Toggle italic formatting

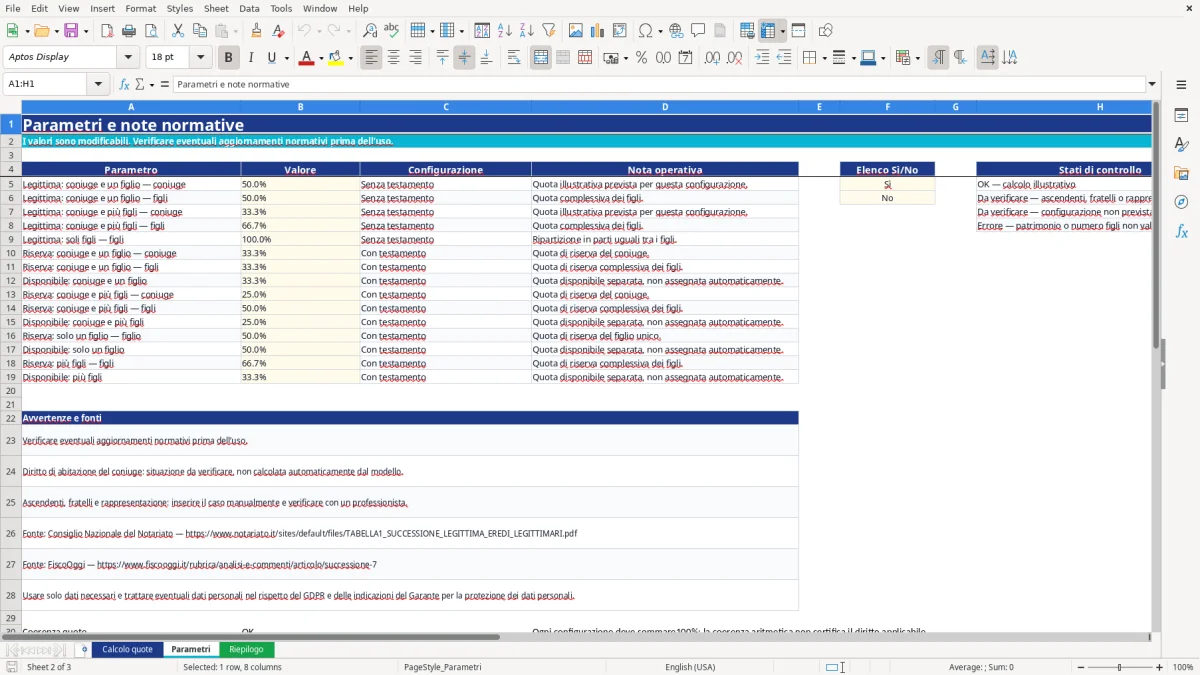tap(251, 58)
